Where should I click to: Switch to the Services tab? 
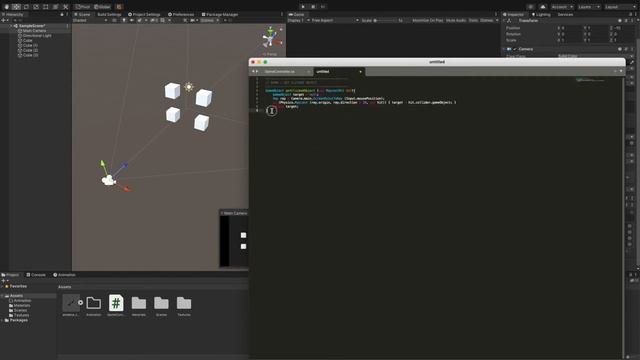(x=565, y=14)
